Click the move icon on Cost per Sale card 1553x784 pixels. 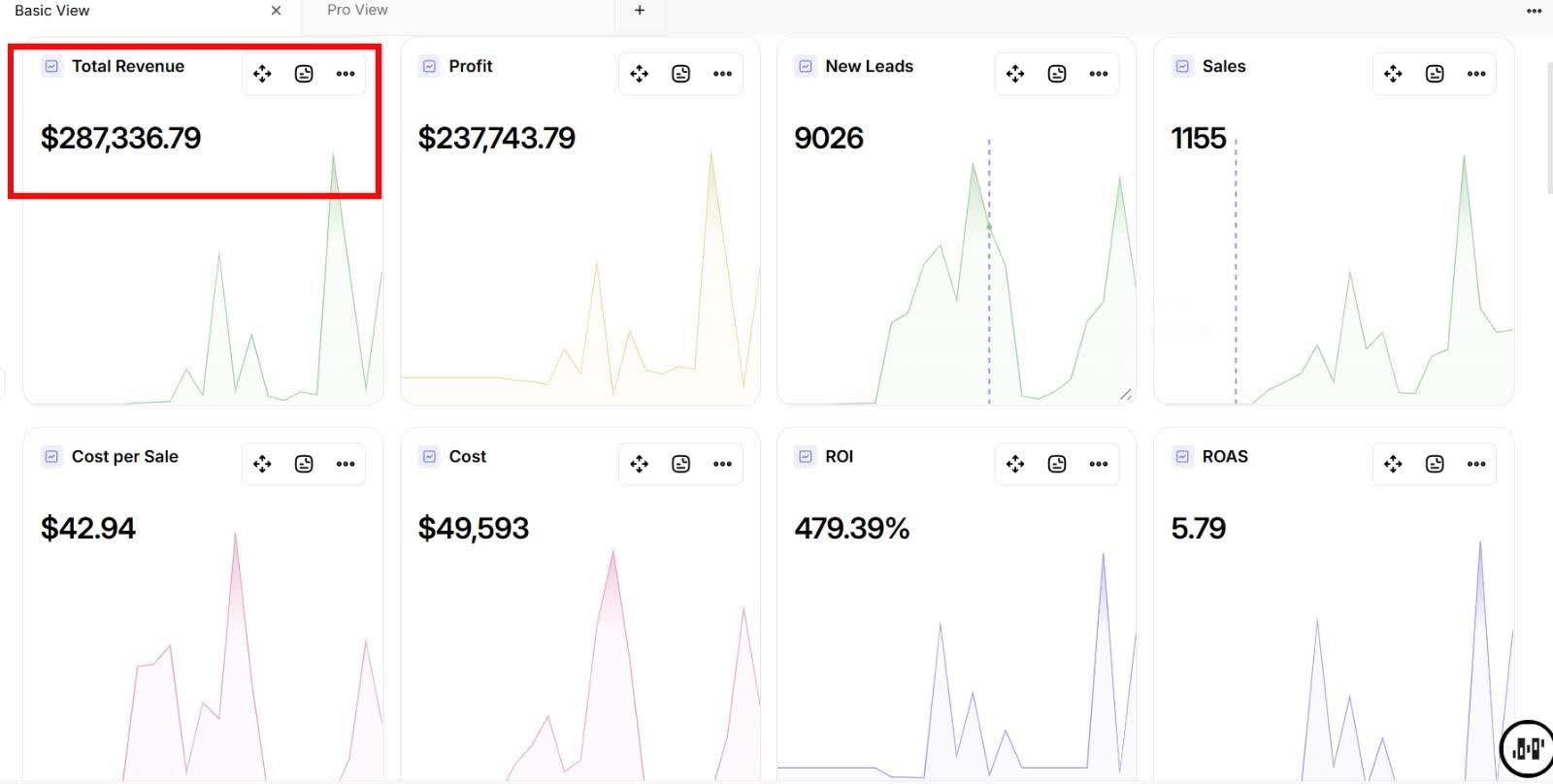pos(262,464)
